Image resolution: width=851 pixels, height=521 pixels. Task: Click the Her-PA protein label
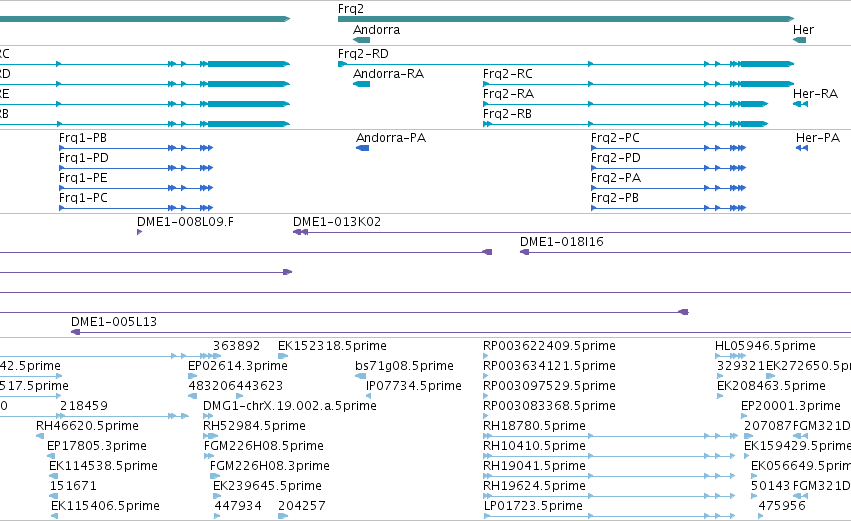click(817, 138)
